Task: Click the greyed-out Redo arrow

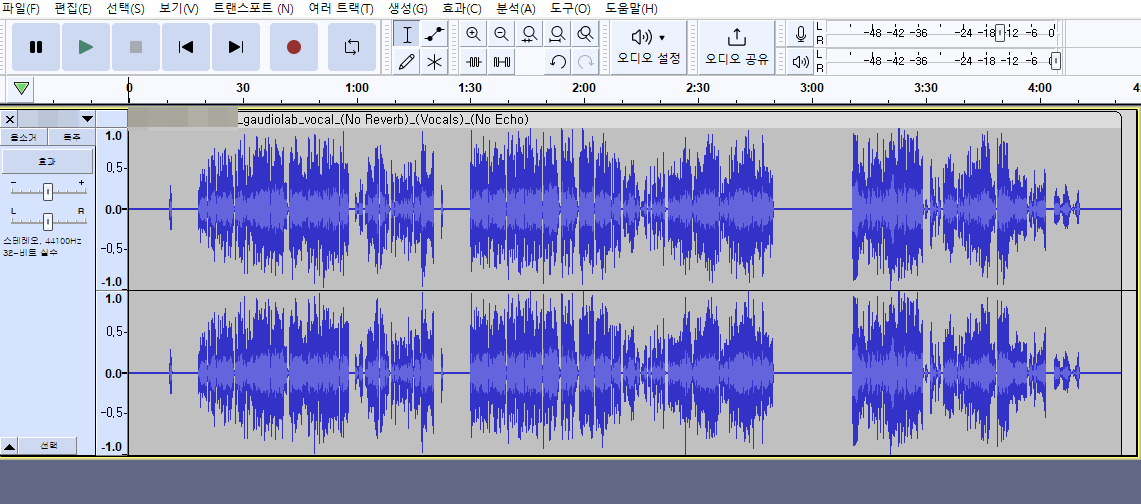Action: pos(584,62)
